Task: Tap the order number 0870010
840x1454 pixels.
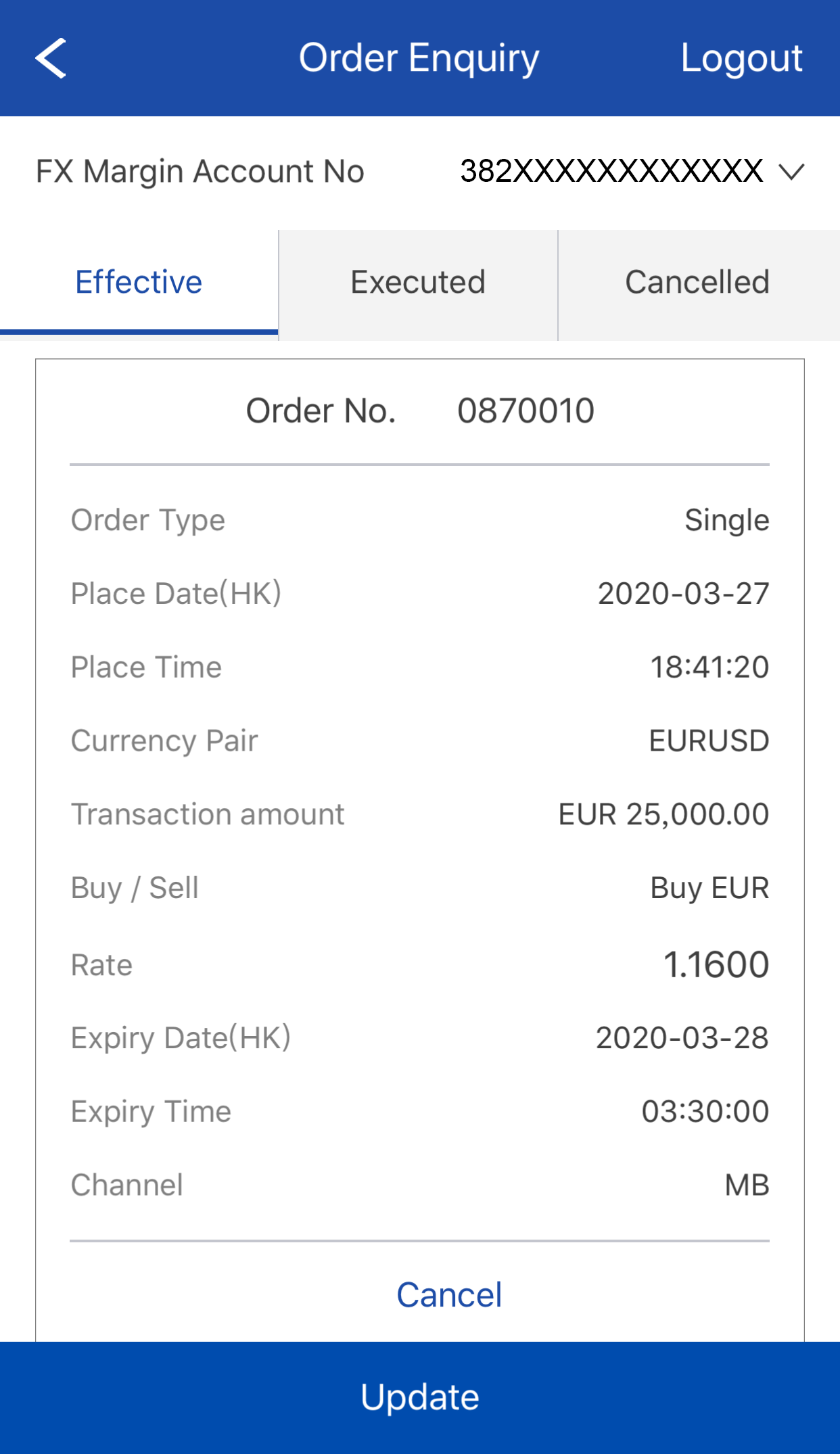Action: pyautogui.click(x=526, y=411)
